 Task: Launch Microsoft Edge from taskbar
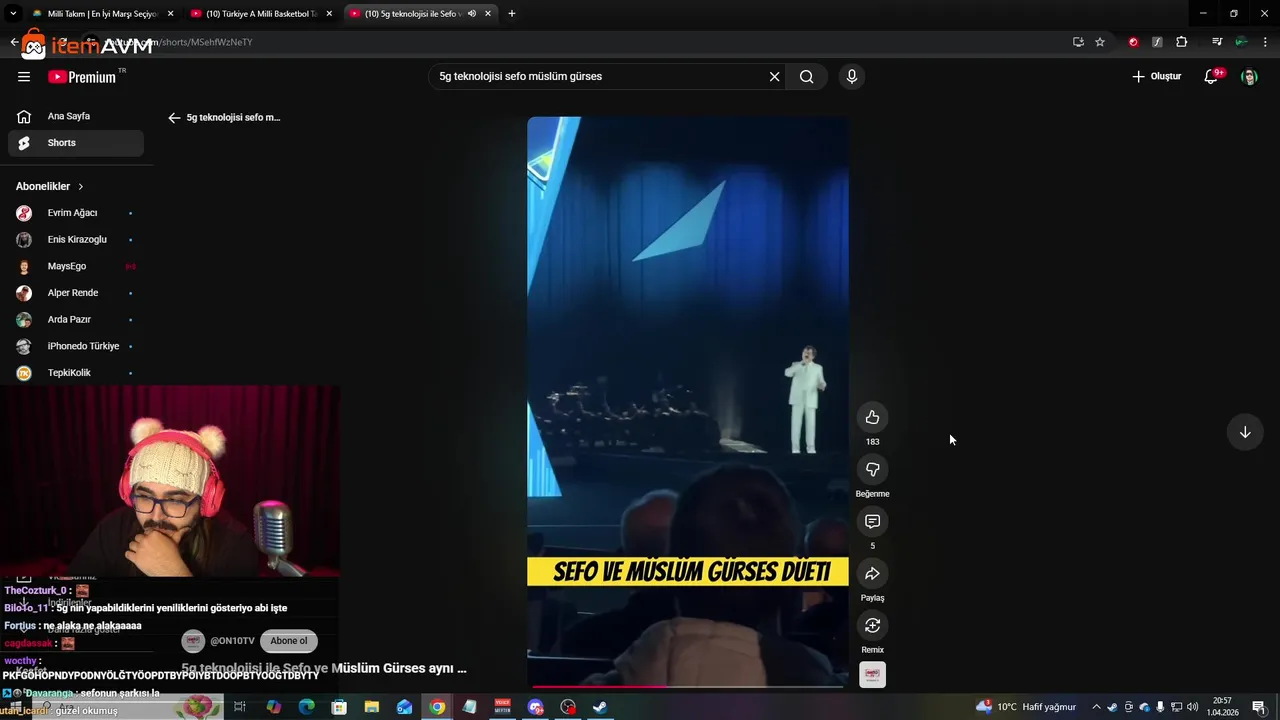[x=306, y=707]
